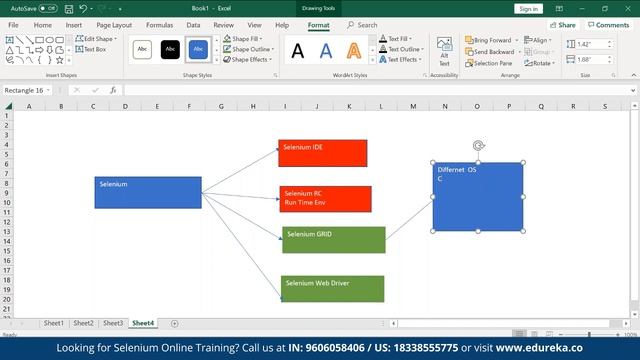Open the Align dropdown
The width and height of the screenshot is (640, 360).
pos(538,40)
